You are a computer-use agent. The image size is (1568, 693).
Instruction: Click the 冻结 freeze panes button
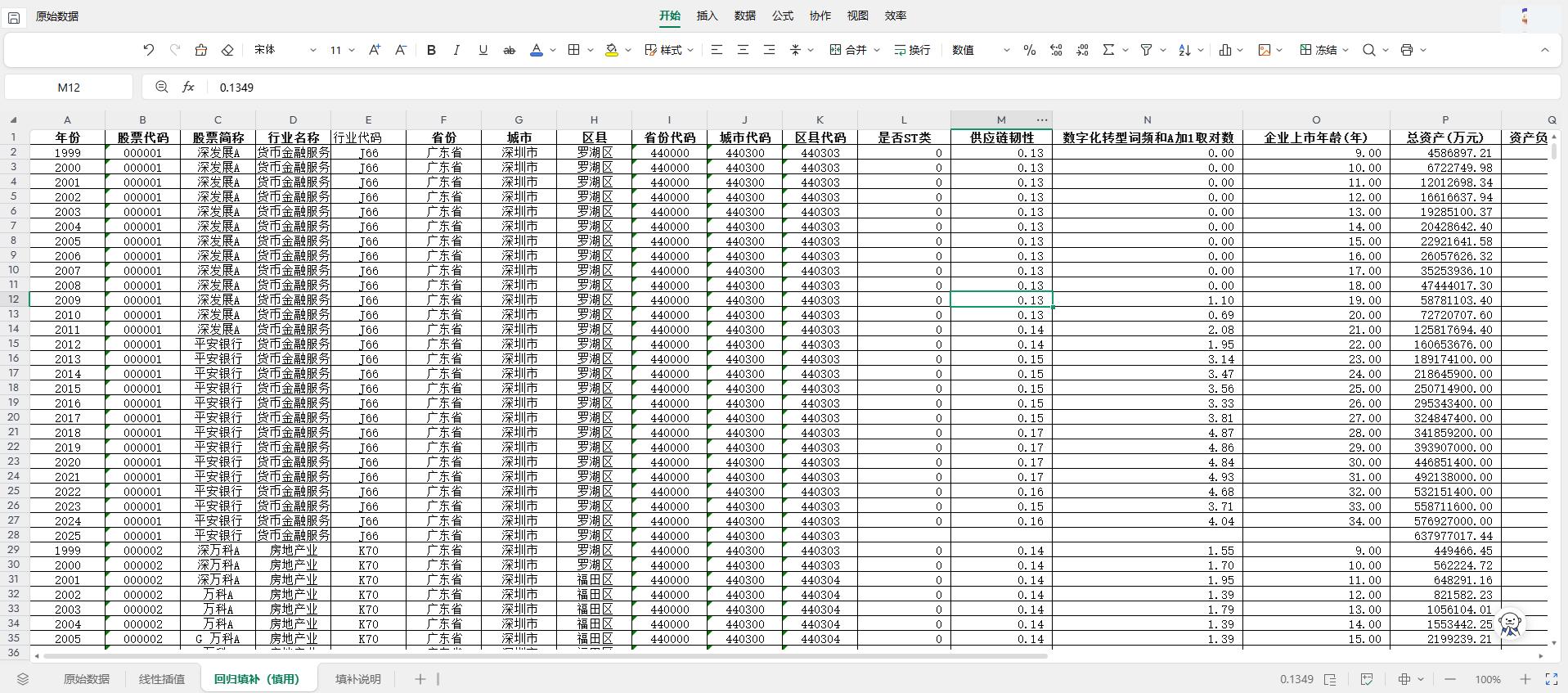coord(1319,50)
